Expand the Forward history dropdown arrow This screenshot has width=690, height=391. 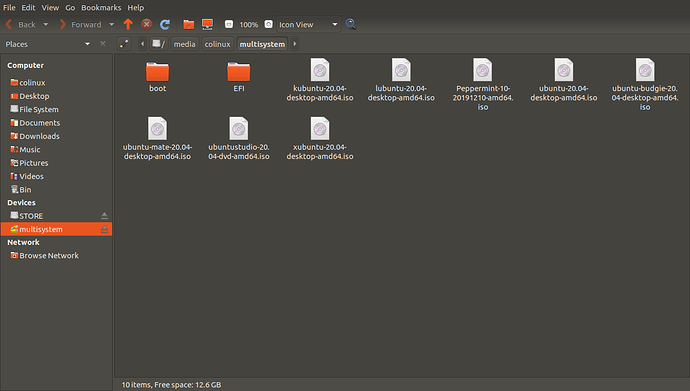click(111, 25)
